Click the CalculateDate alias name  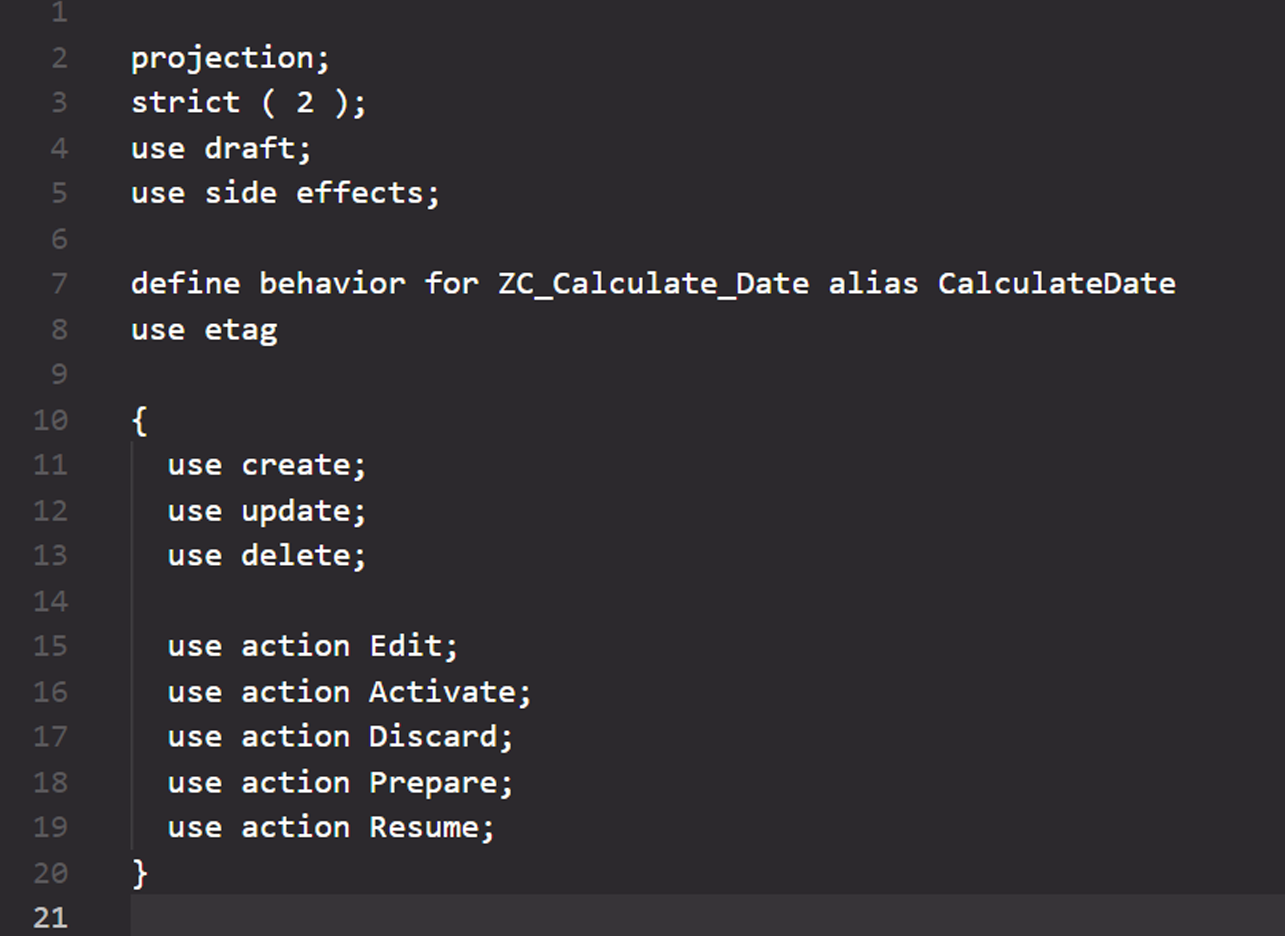tap(1056, 284)
